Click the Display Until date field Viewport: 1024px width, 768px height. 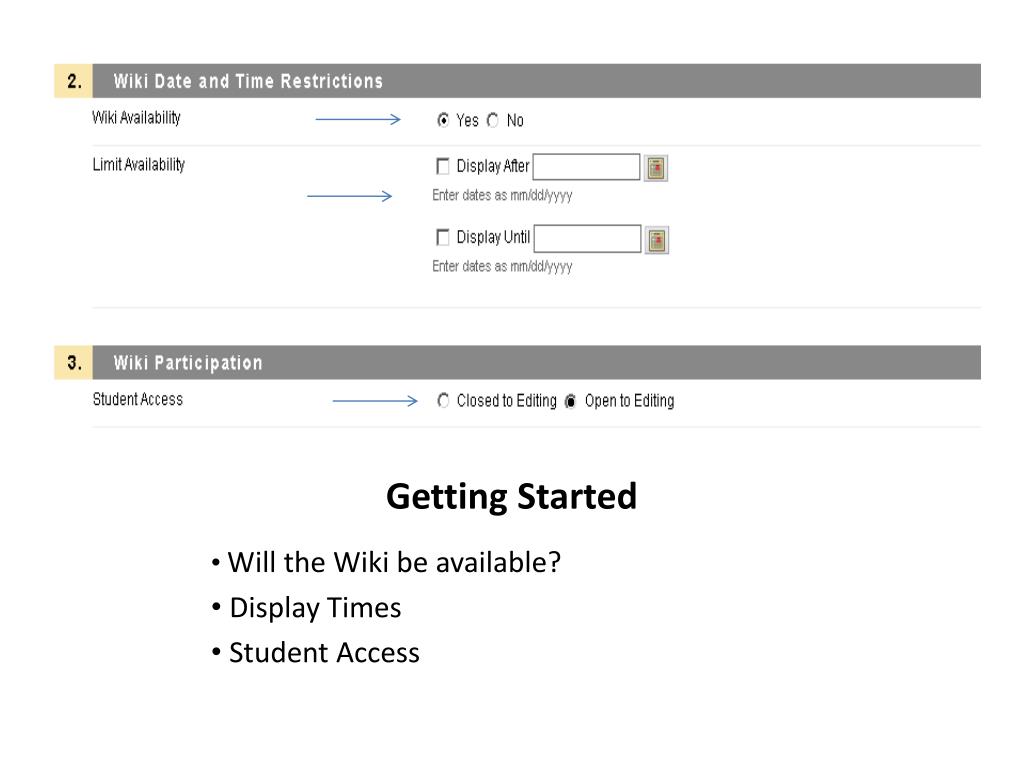tap(587, 238)
